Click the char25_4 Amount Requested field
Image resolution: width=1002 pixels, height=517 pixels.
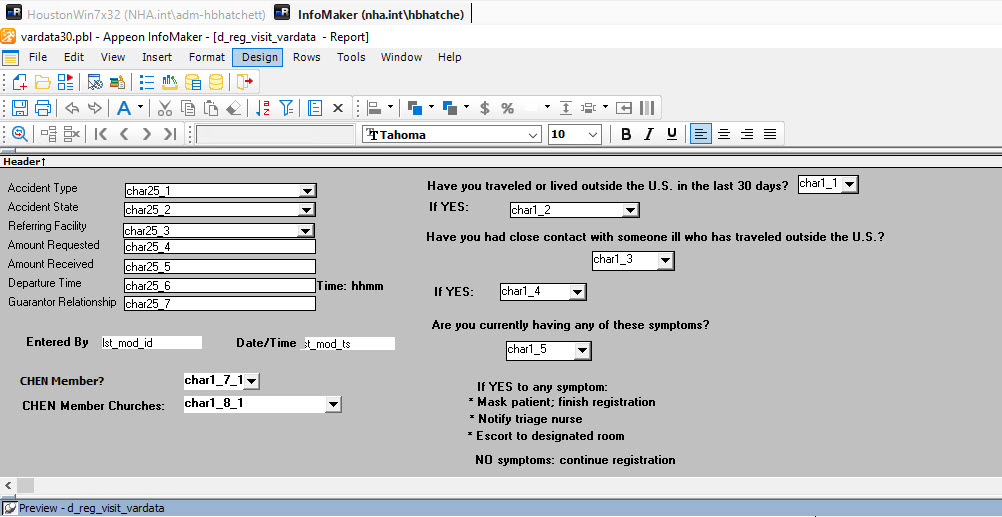coord(219,247)
